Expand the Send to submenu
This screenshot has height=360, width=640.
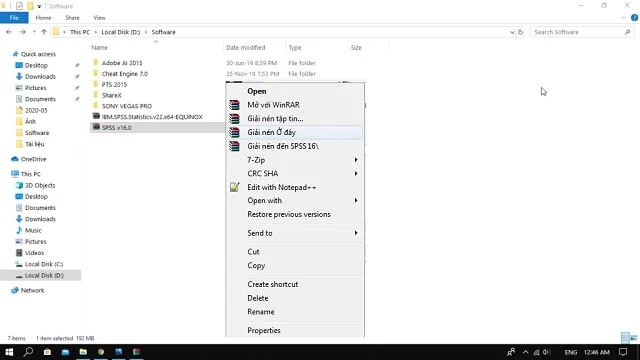(294, 233)
